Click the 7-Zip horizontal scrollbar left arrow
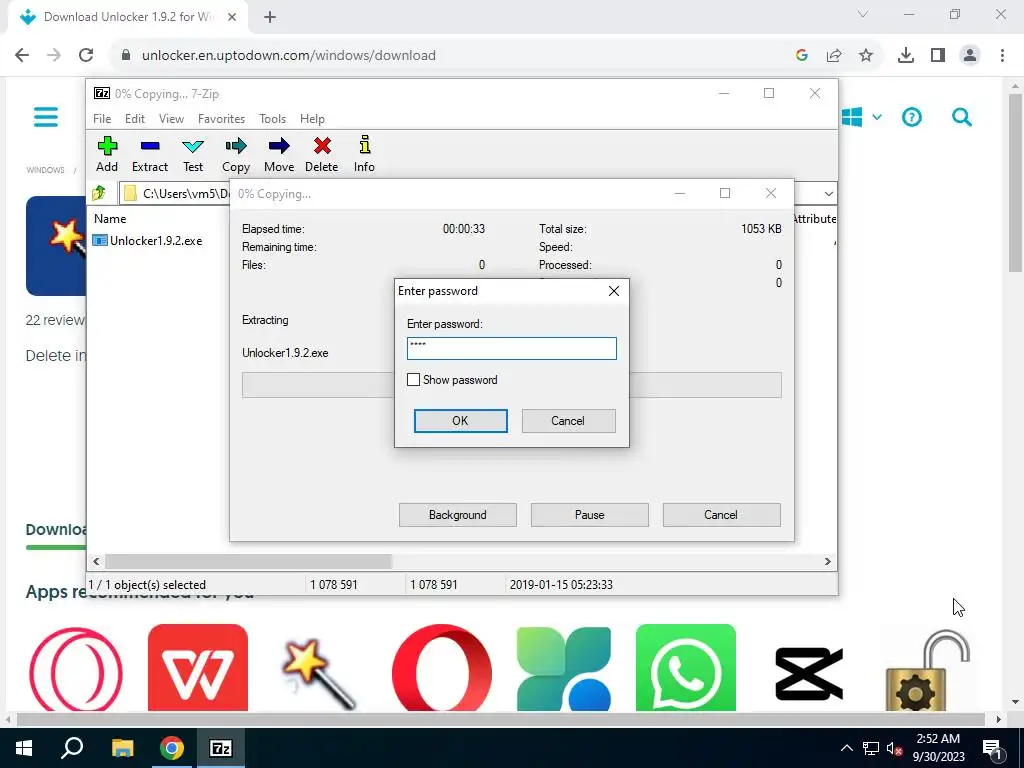This screenshot has width=1024, height=768. tap(97, 561)
